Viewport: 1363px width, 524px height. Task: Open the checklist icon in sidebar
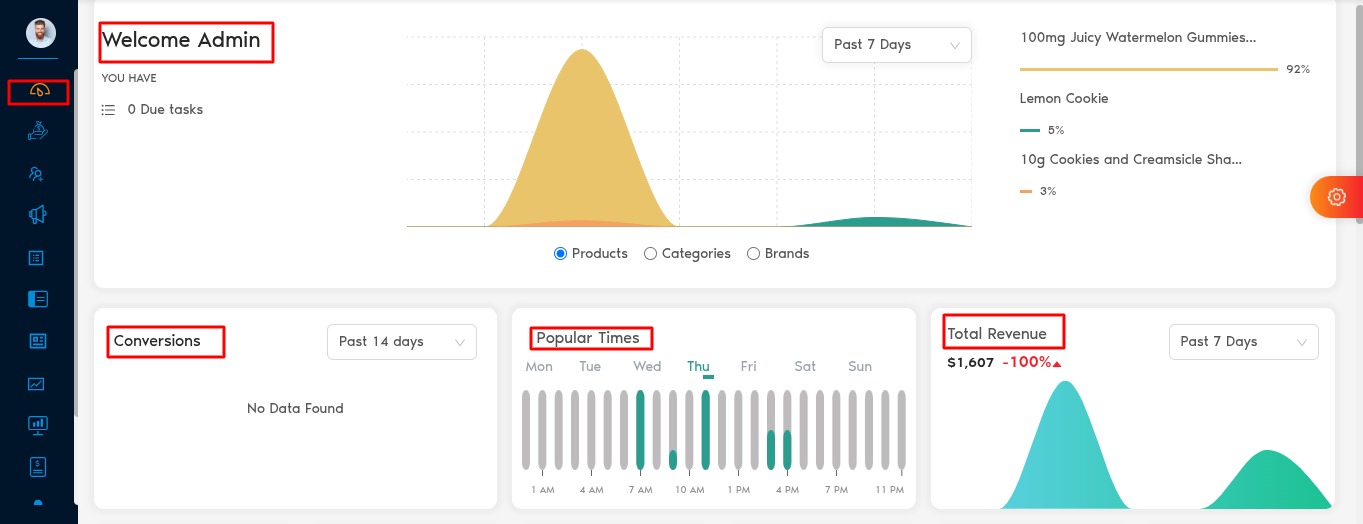(x=37, y=257)
